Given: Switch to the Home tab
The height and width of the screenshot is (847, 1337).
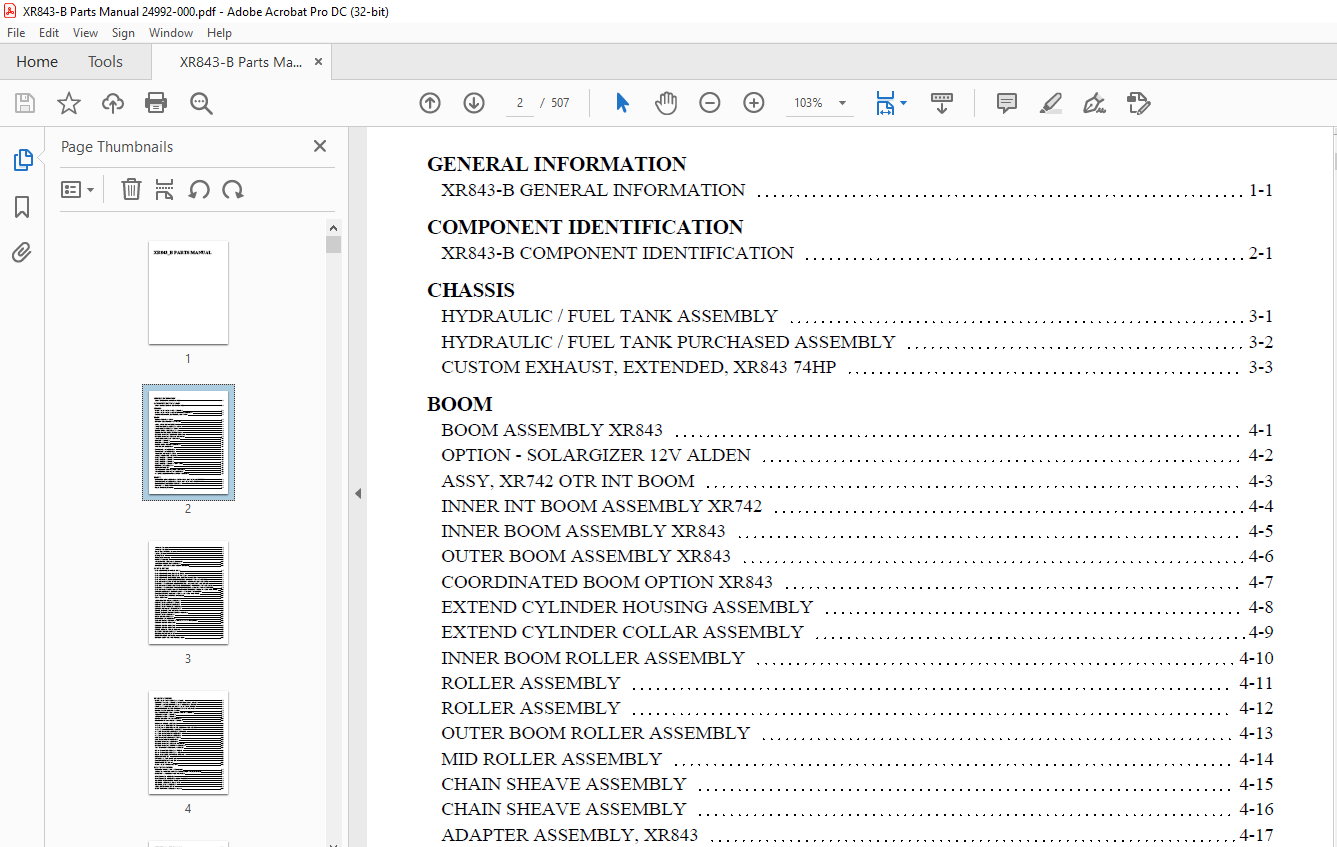Looking at the screenshot, I should pyautogui.click(x=37, y=62).
